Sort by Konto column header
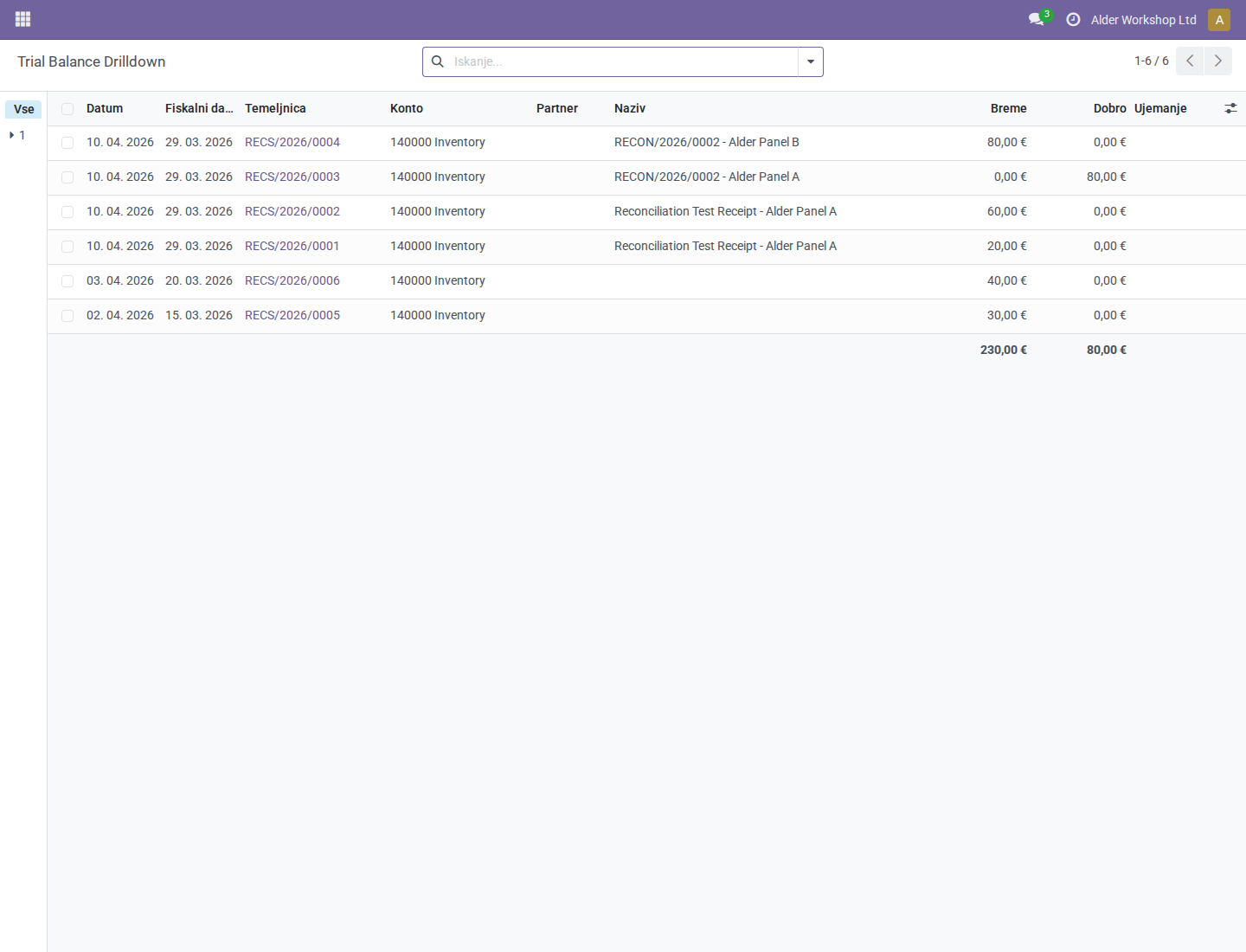 click(x=407, y=108)
